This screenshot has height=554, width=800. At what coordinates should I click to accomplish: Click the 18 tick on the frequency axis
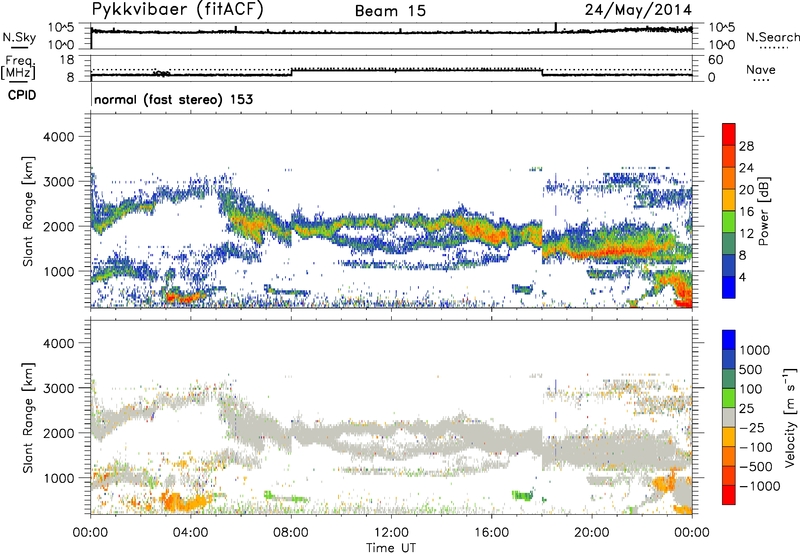click(x=67, y=59)
